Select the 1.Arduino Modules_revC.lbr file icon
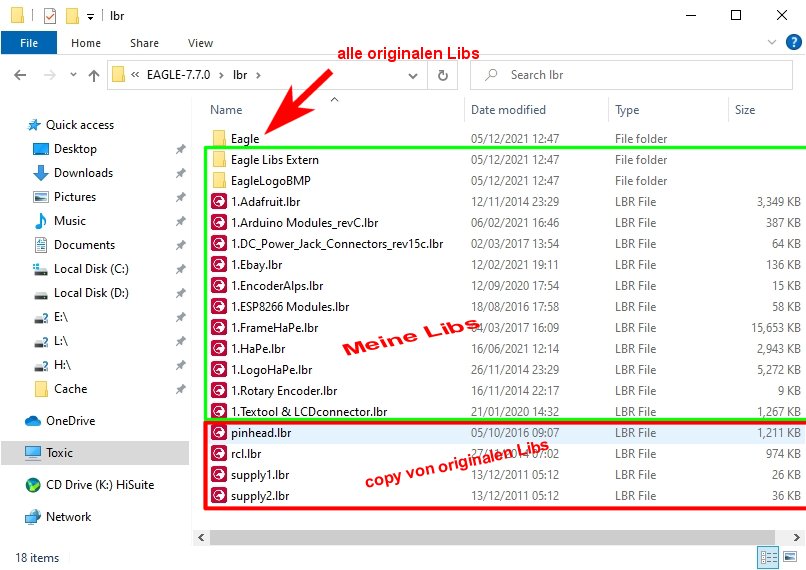806x570 pixels. coord(219,223)
